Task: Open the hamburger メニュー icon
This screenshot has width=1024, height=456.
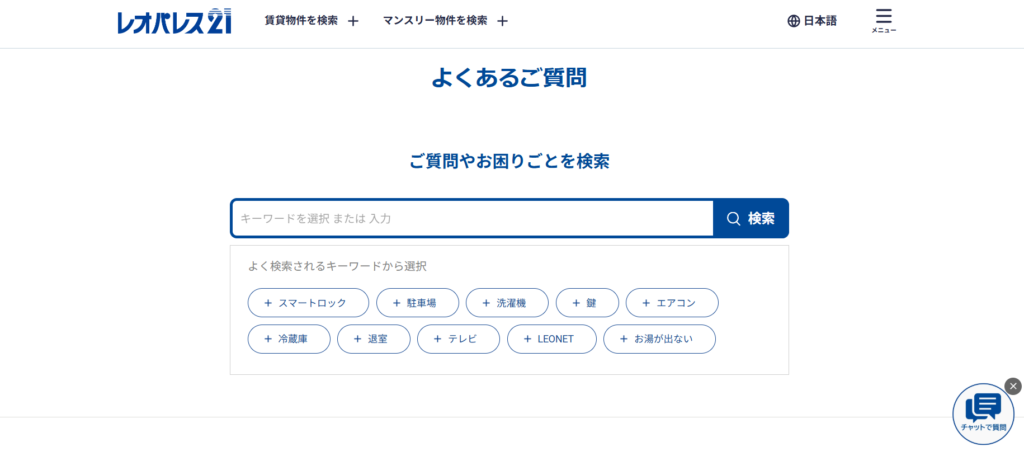Action: (883, 19)
